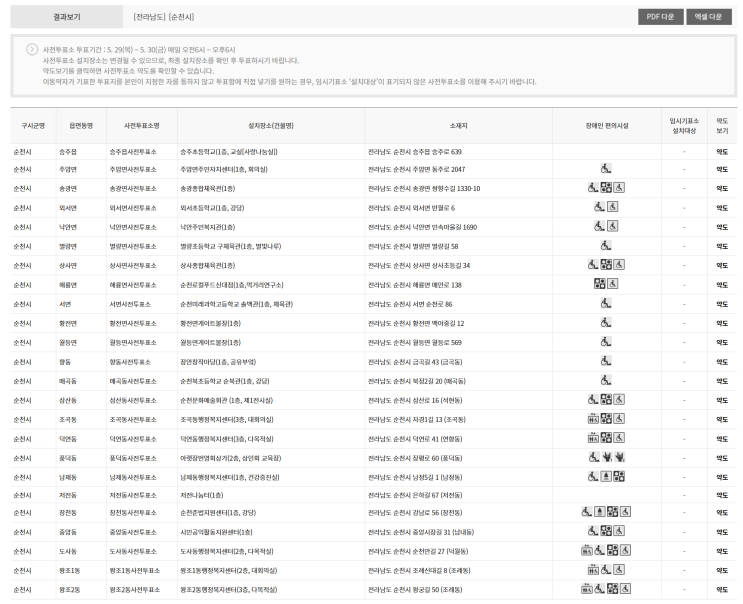Click the 엑셀 다운 export button

click(708, 17)
